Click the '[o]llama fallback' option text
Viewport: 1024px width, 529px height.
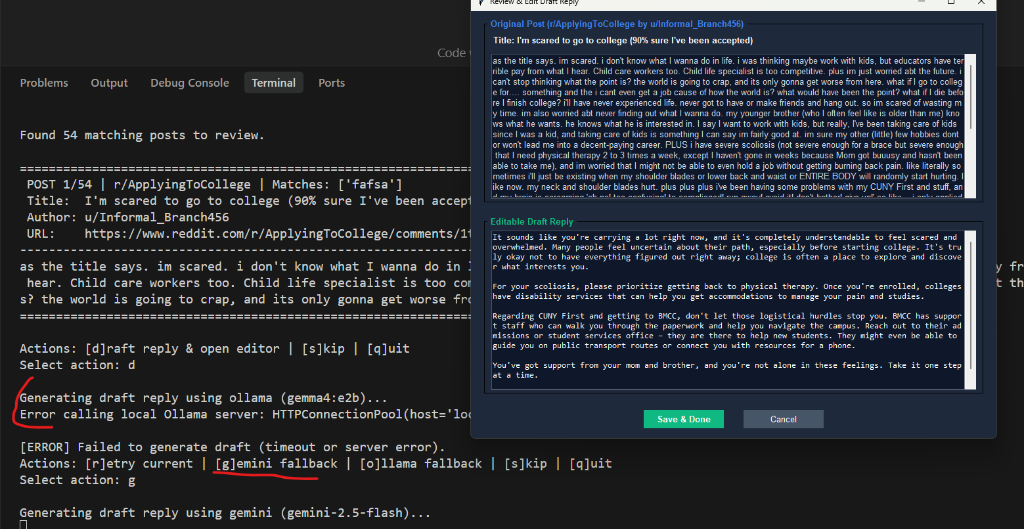(x=421, y=464)
